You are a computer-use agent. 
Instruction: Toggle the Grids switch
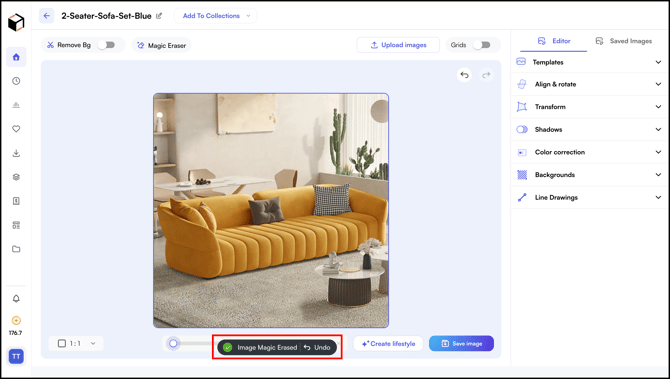482,45
